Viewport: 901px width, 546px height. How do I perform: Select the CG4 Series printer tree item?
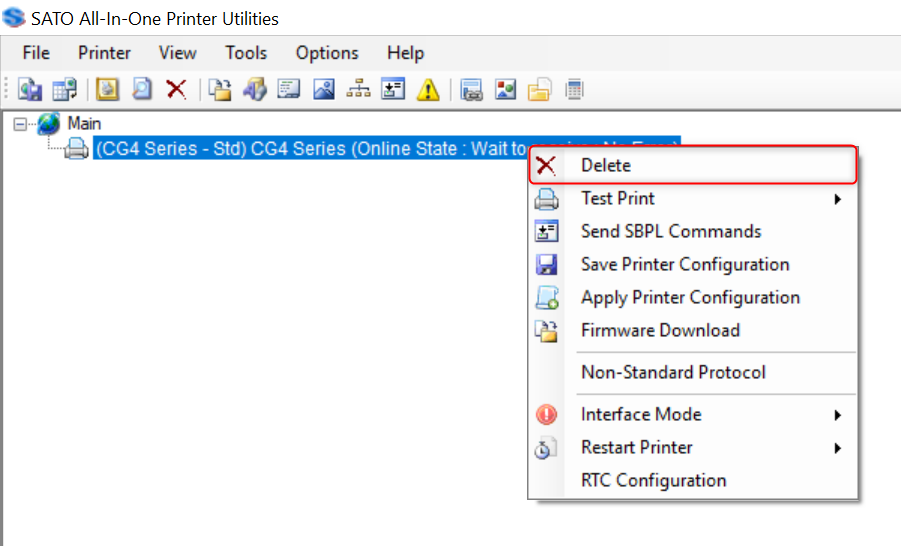300,149
